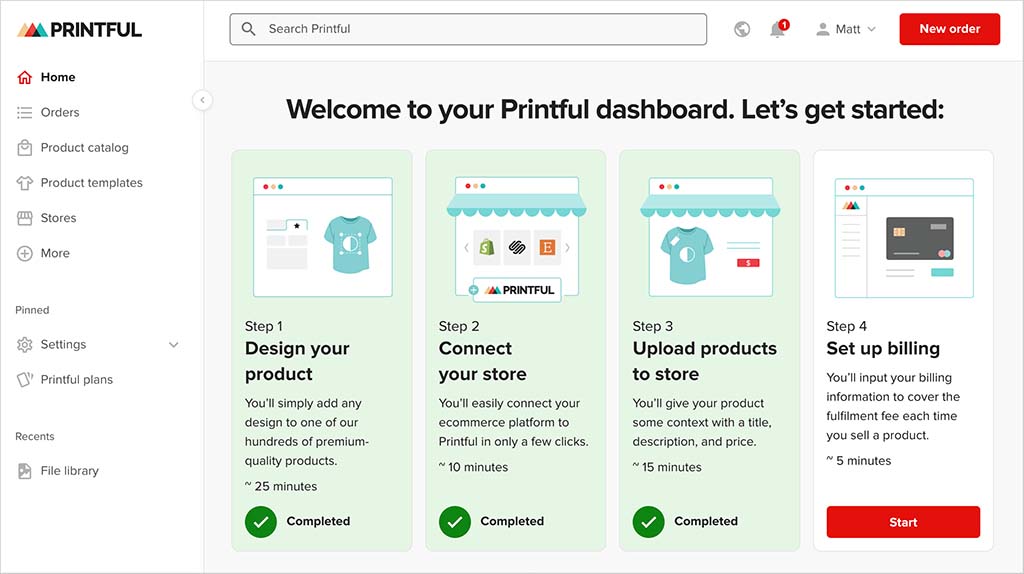Click the ~ 5 minutes text
The image size is (1024, 574).
coord(859,461)
